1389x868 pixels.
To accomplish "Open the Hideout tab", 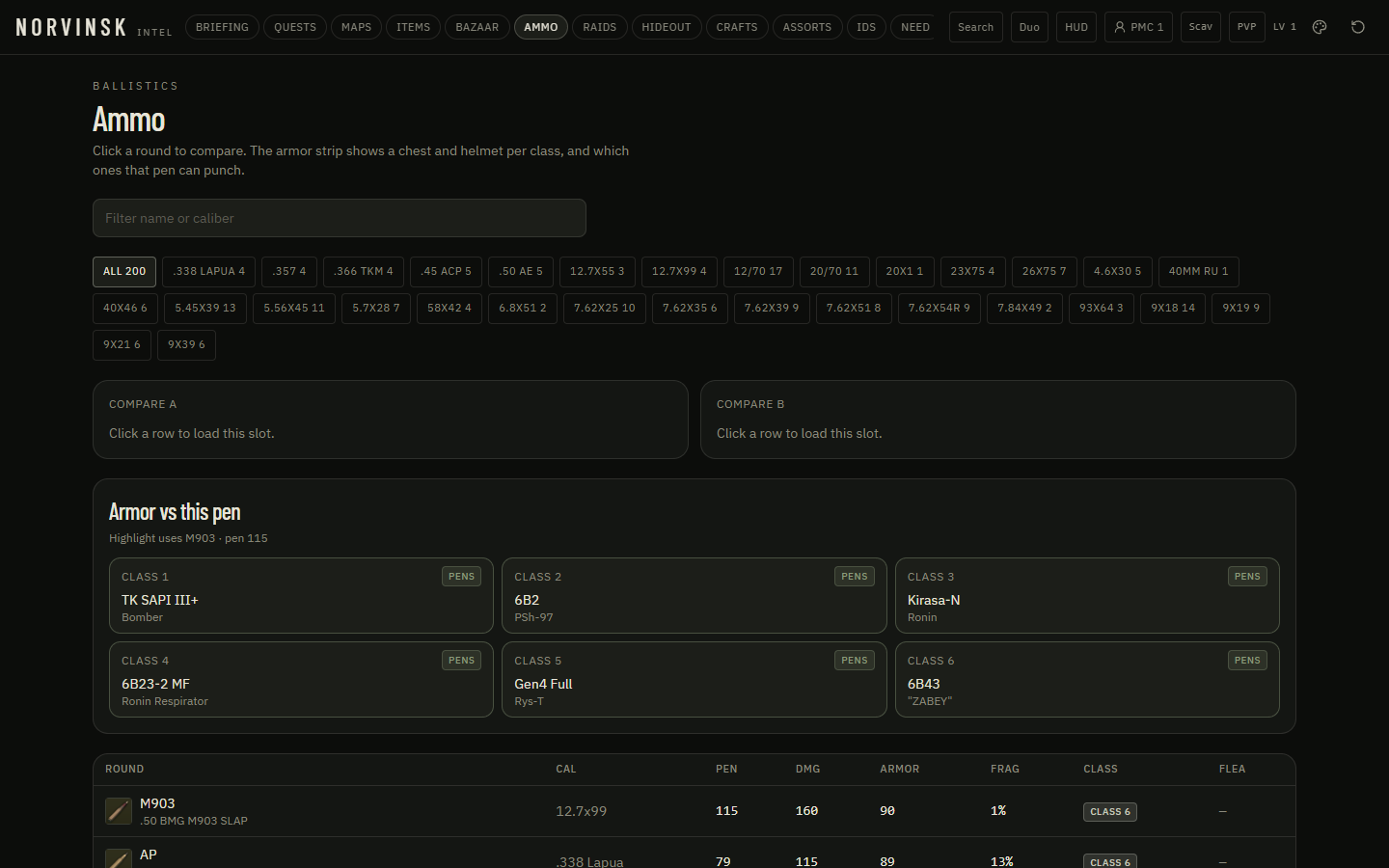I will [x=667, y=27].
